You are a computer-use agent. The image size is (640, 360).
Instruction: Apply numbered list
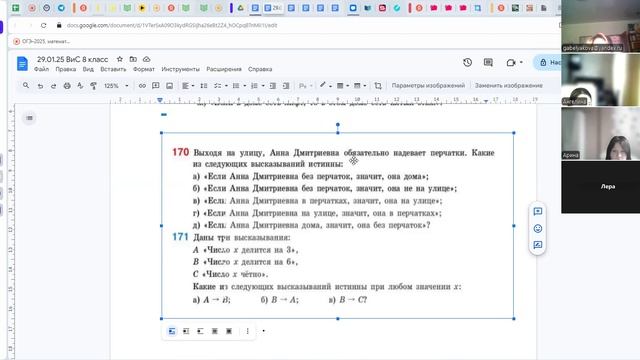[254, 86]
